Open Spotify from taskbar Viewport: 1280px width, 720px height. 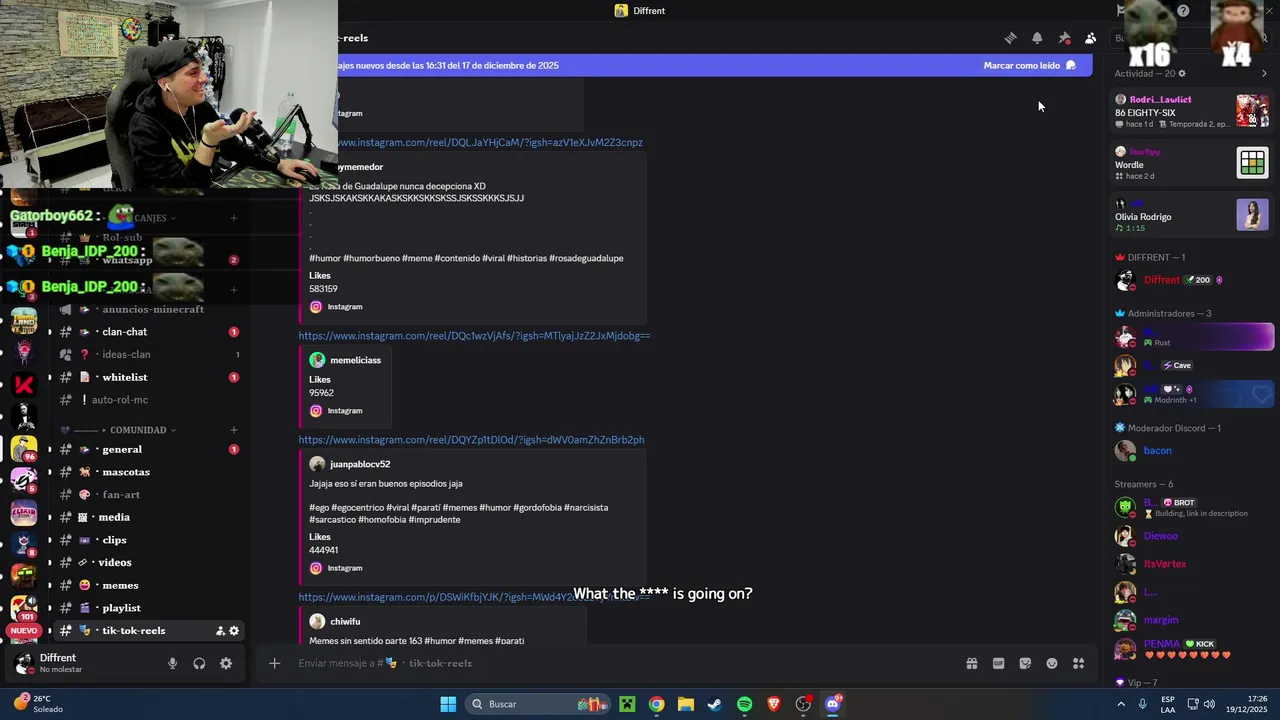pyautogui.click(x=744, y=704)
